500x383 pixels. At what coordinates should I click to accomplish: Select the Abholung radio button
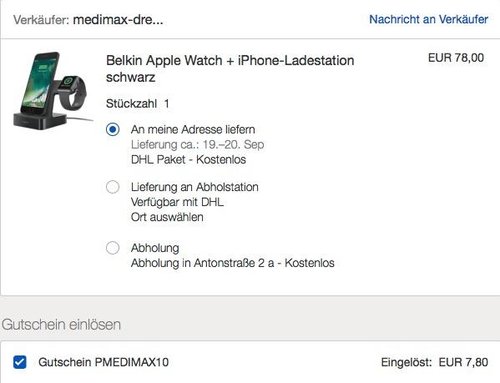tap(113, 248)
